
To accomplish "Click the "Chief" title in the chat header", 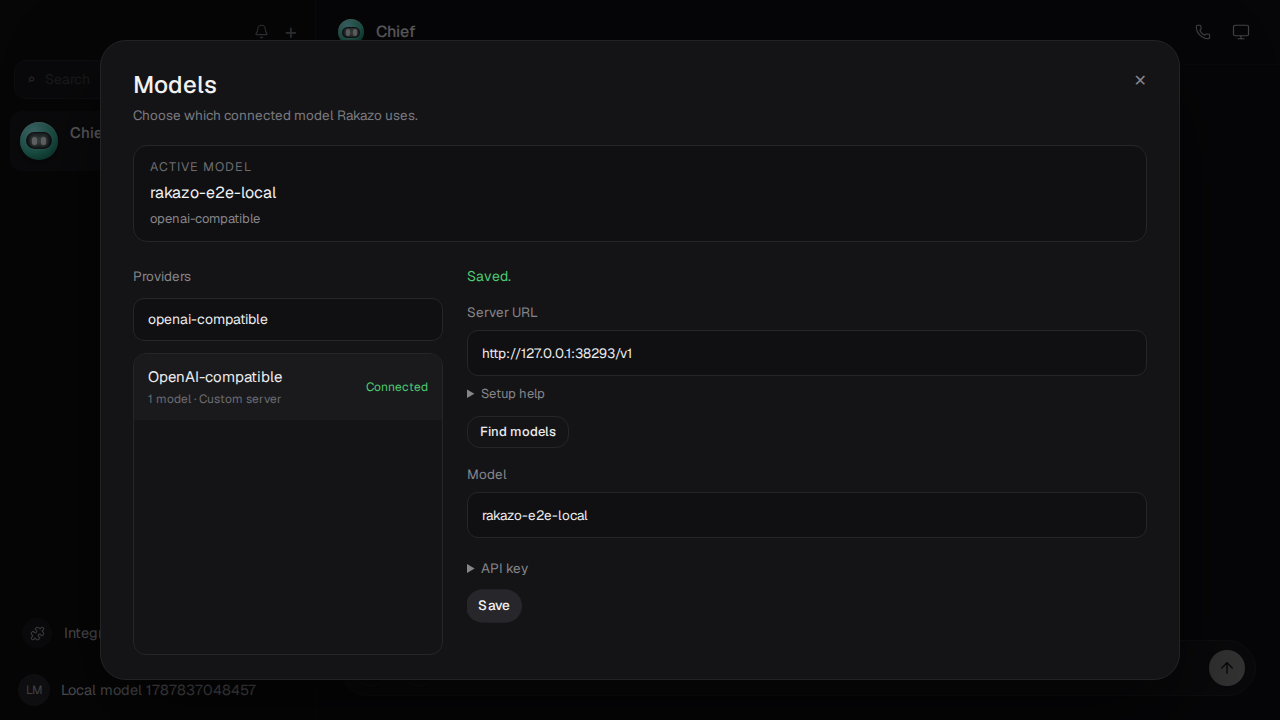I will 395,32.
